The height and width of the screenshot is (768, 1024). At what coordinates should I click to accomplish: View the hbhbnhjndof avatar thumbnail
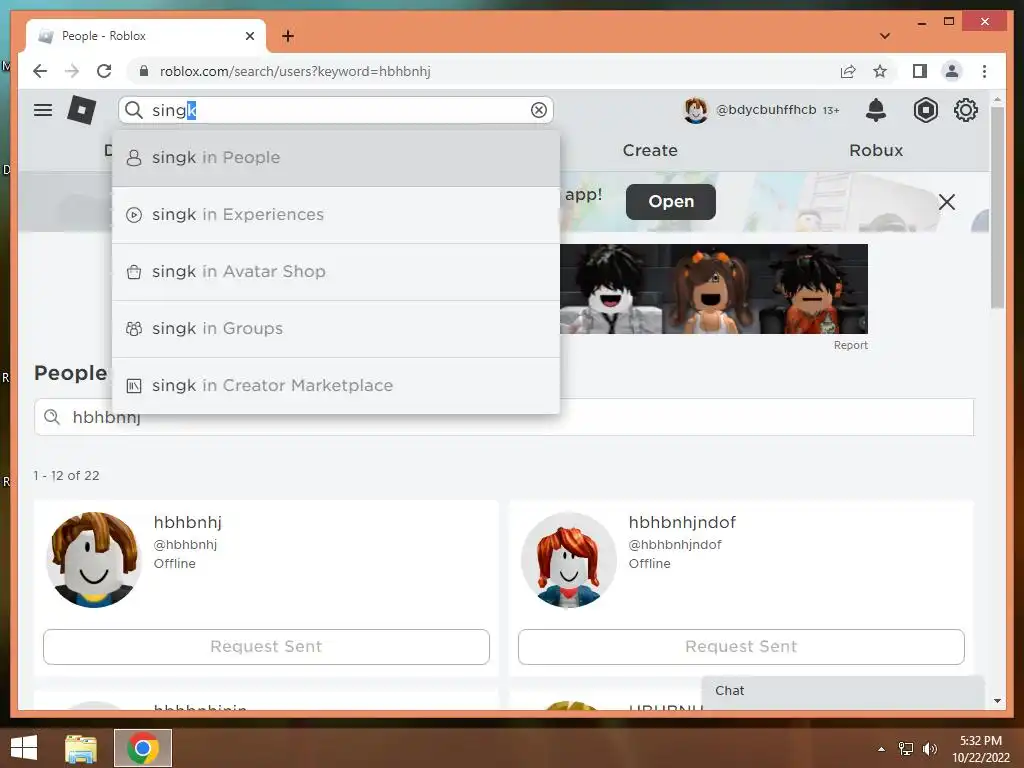click(569, 560)
